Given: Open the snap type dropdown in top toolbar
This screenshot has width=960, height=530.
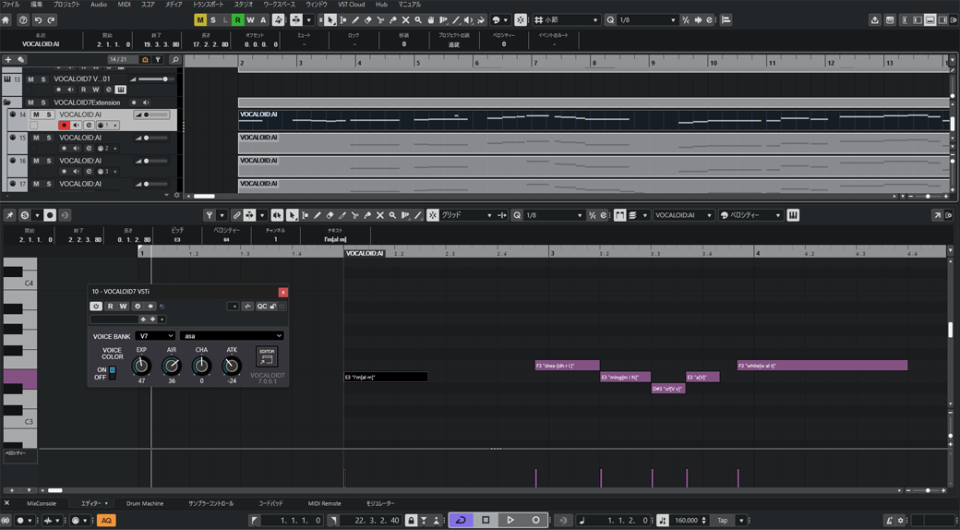Looking at the screenshot, I should pyautogui.click(x=568, y=20).
